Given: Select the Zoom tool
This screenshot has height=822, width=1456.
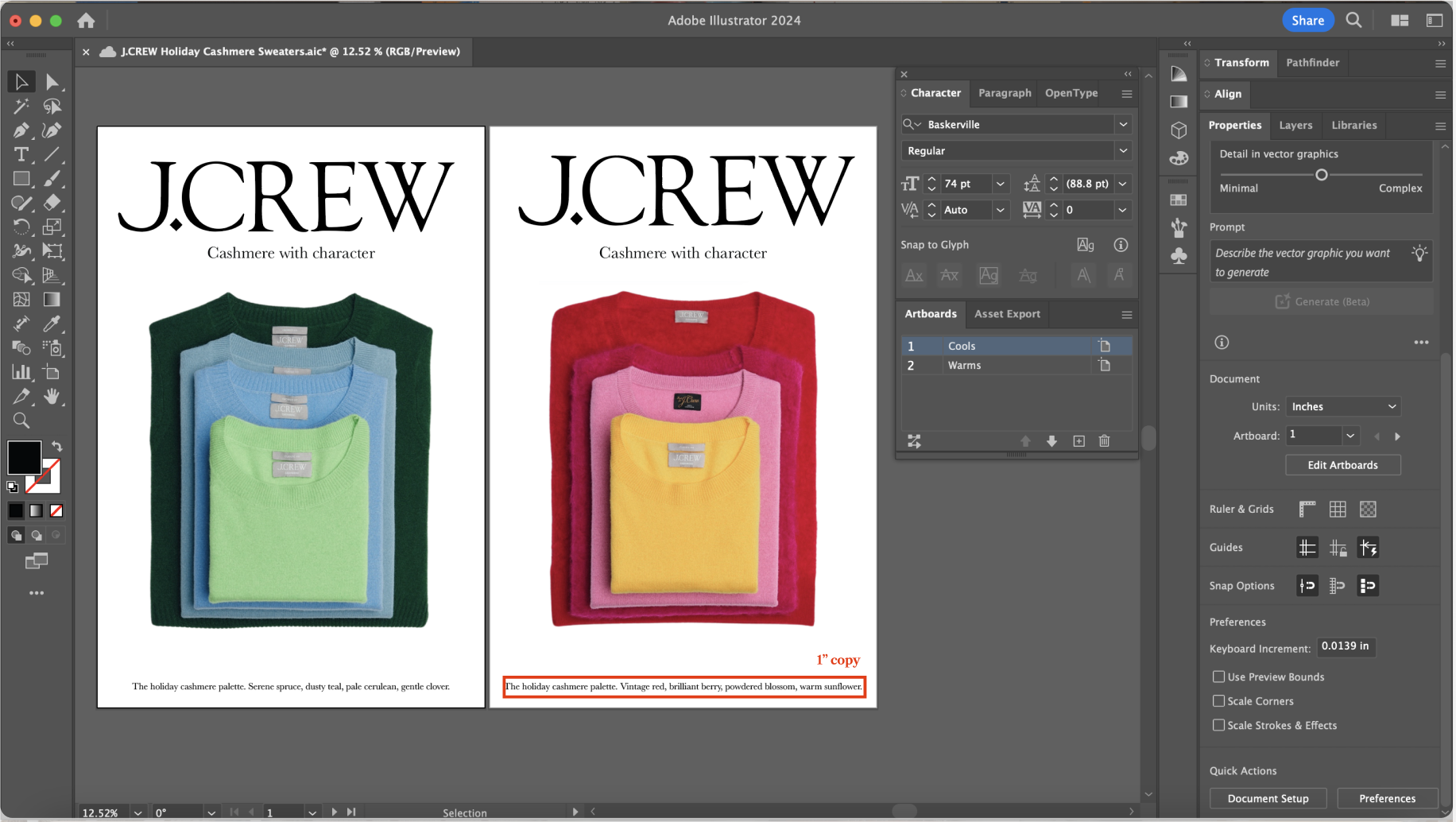Looking at the screenshot, I should click(x=21, y=421).
